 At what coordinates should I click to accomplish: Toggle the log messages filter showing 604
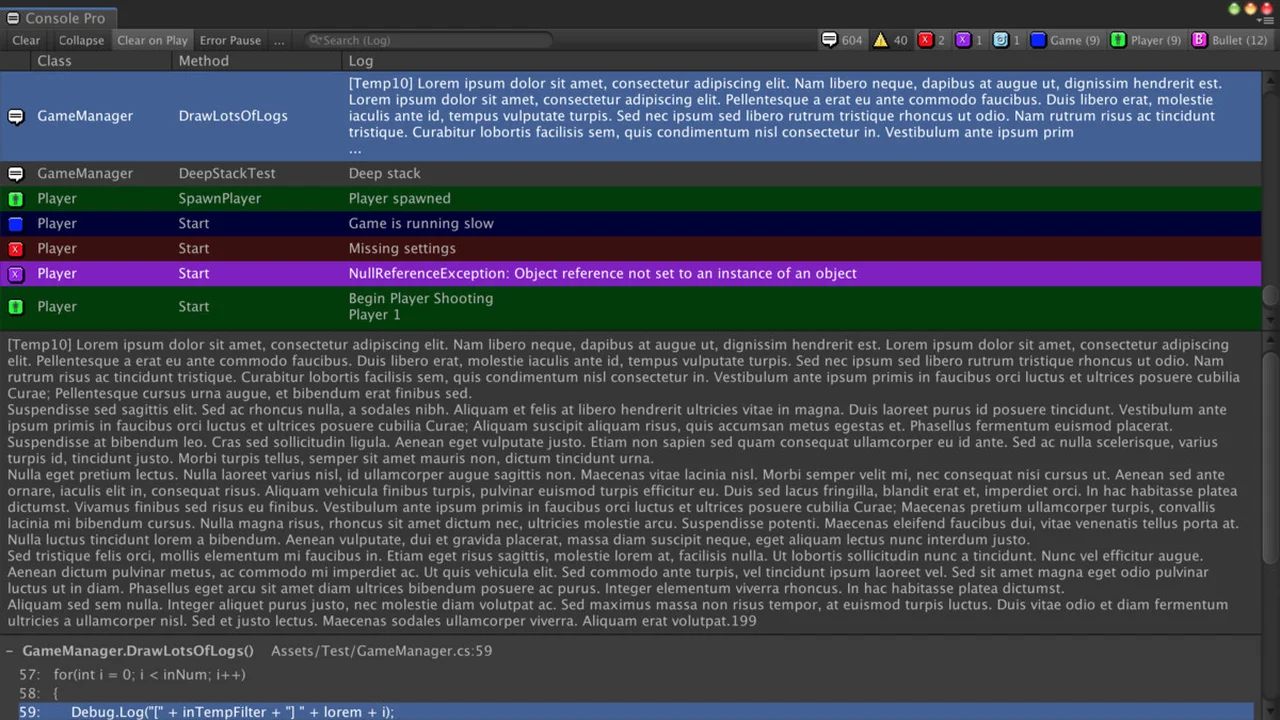coord(841,40)
